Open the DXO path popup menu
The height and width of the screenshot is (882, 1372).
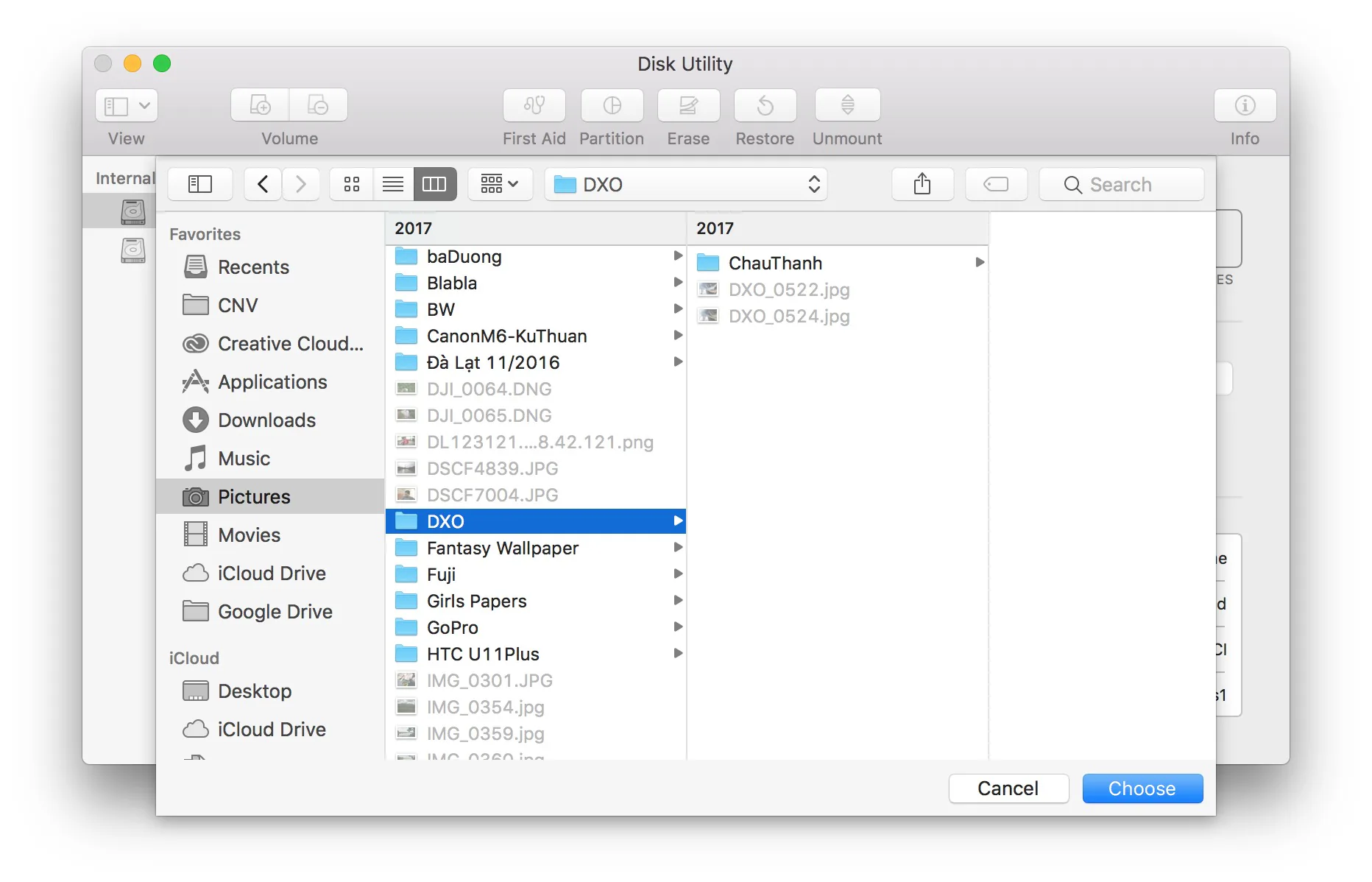click(x=686, y=184)
